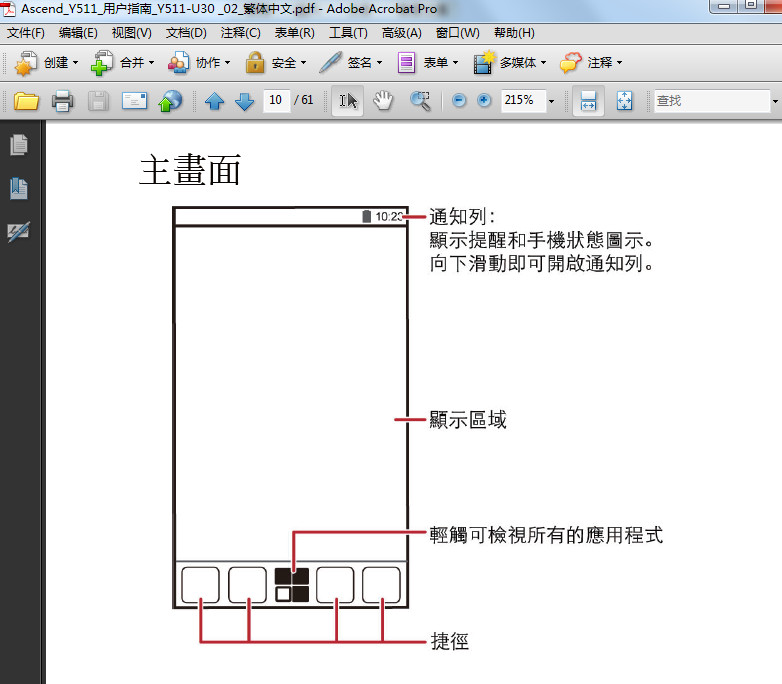Open the Bookmarks panel in sidebar
The height and width of the screenshot is (684, 782).
[19, 189]
